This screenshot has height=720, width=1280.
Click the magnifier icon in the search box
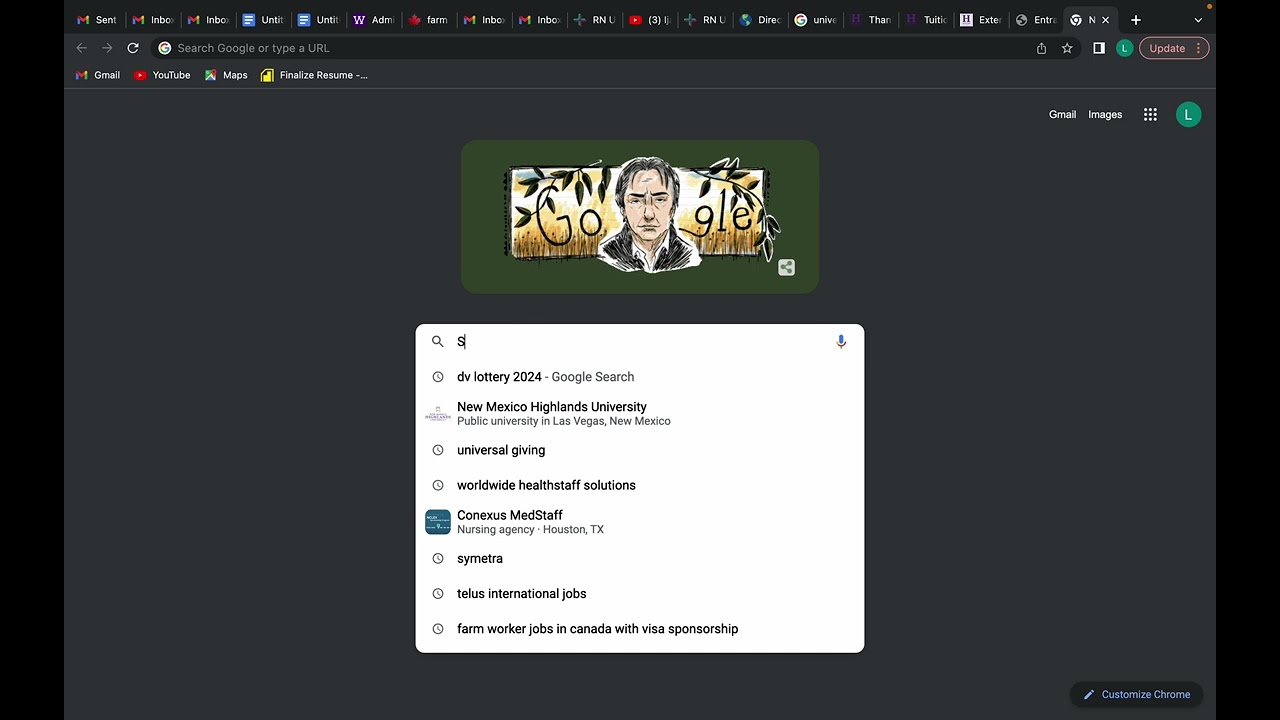pyautogui.click(x=437, y=341)
